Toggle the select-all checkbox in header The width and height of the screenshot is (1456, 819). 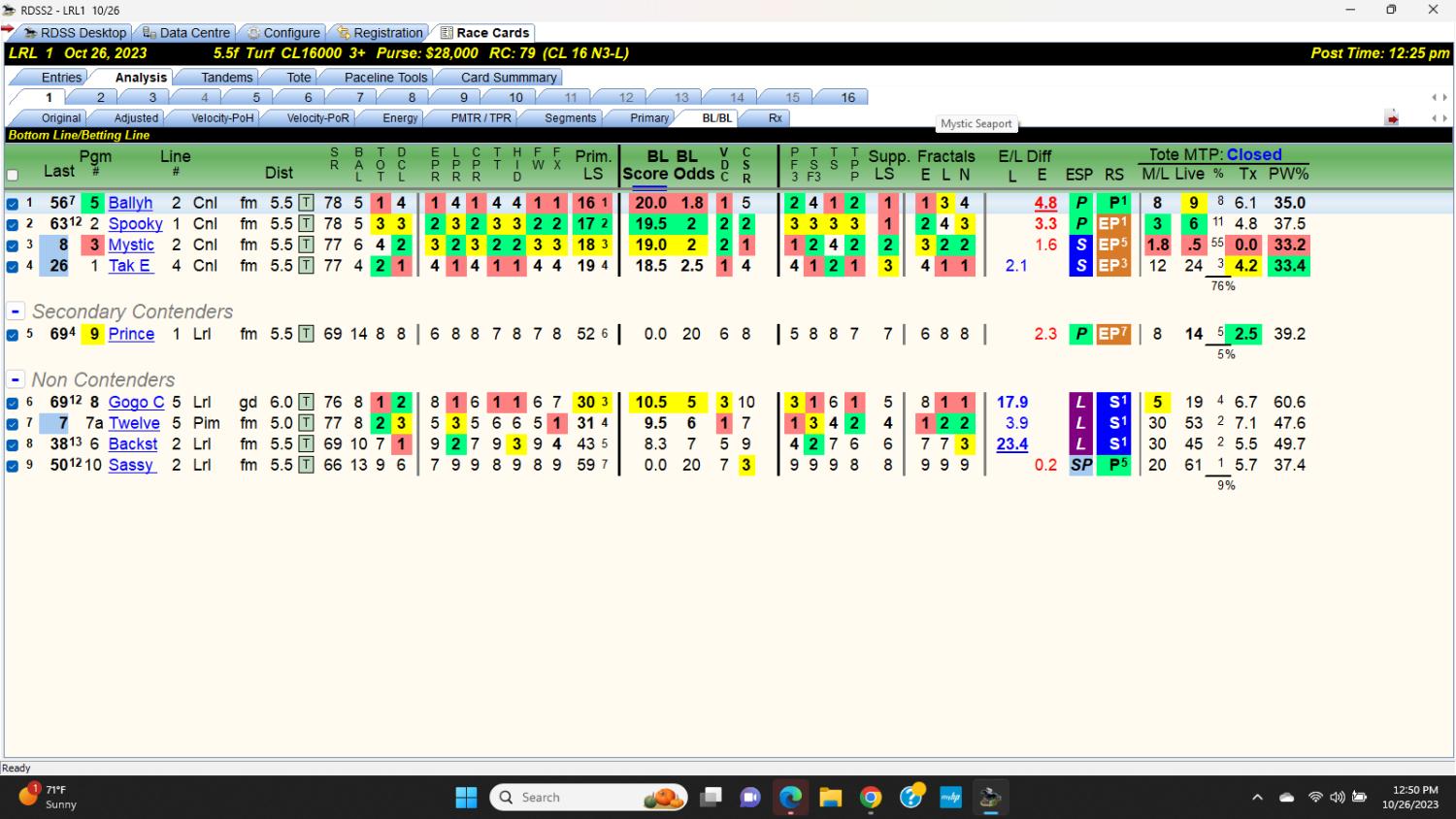[x=13, y=176]
